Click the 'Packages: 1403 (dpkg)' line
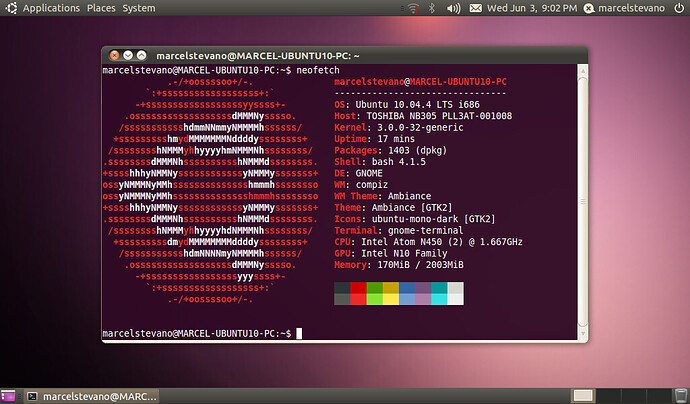This screenshot has width=690, height=404. 390,151
